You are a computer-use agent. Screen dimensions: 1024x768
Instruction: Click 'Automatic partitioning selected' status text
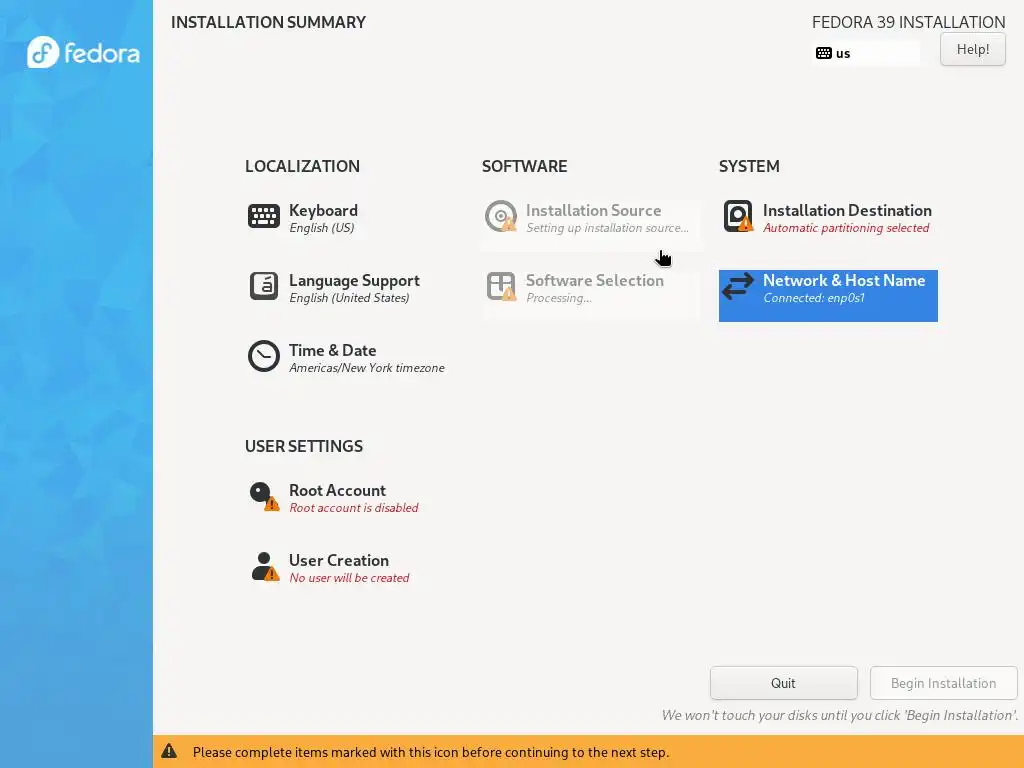coord(846,228)
